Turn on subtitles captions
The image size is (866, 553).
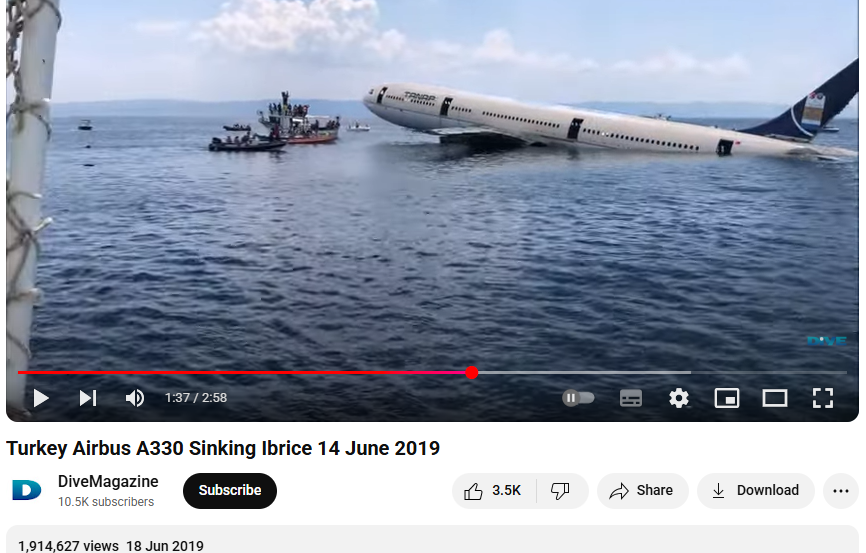(x=631, y=398)
